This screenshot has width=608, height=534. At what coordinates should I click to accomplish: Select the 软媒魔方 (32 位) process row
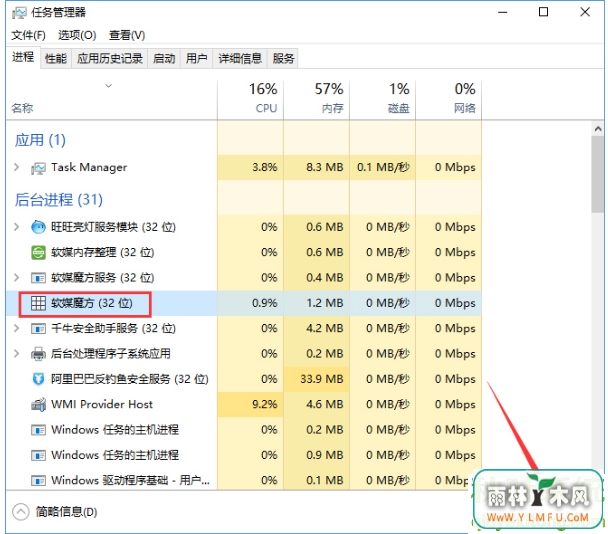coord(244,303)
